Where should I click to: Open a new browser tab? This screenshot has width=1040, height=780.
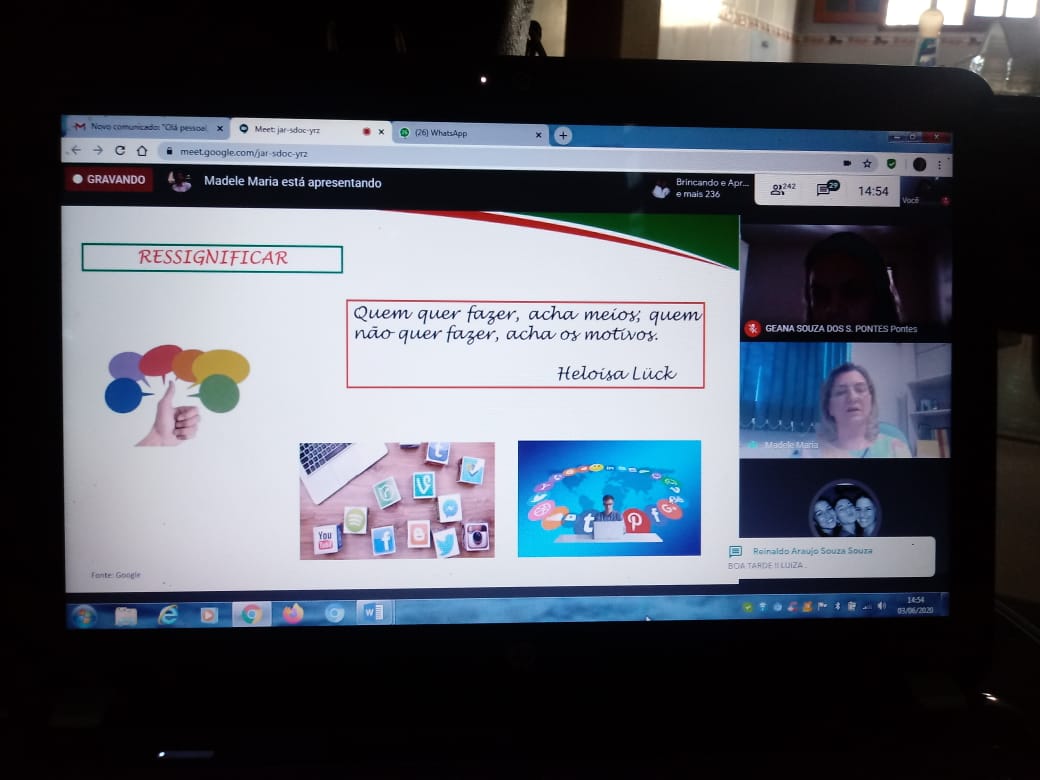[563, 135]
